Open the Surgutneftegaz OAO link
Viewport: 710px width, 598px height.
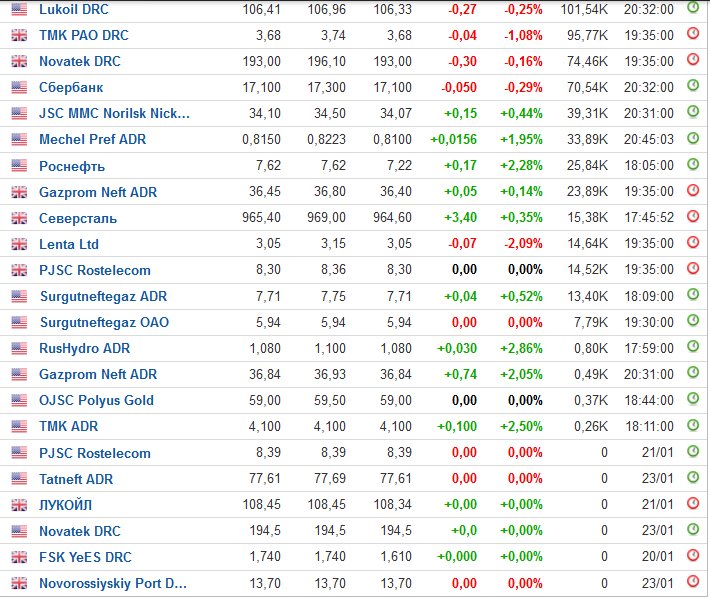(104, 322)
